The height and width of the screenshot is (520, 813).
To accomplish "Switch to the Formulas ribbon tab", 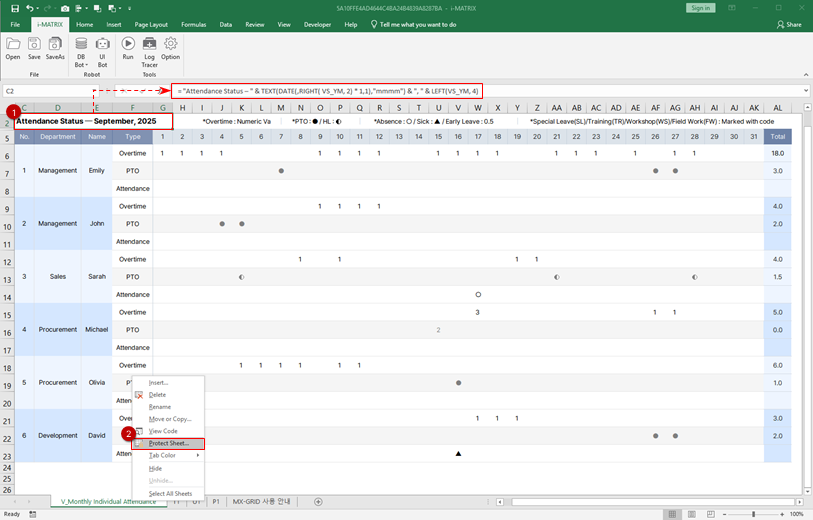I will click(194, 24).
